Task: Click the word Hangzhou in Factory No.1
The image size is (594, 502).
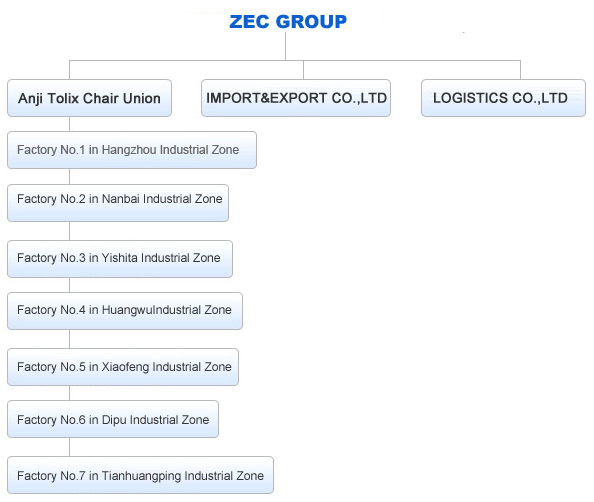Action: click(129, 150)
